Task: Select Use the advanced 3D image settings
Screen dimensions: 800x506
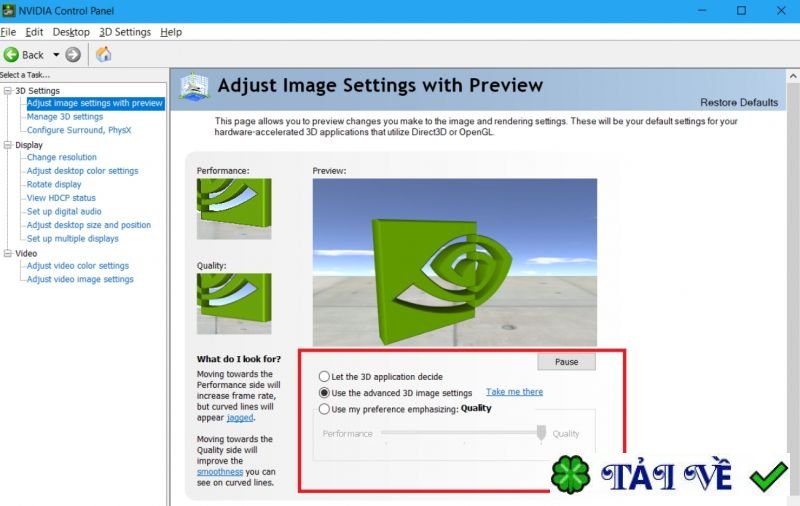Action: pyautogui.click(x=324, y=393)
